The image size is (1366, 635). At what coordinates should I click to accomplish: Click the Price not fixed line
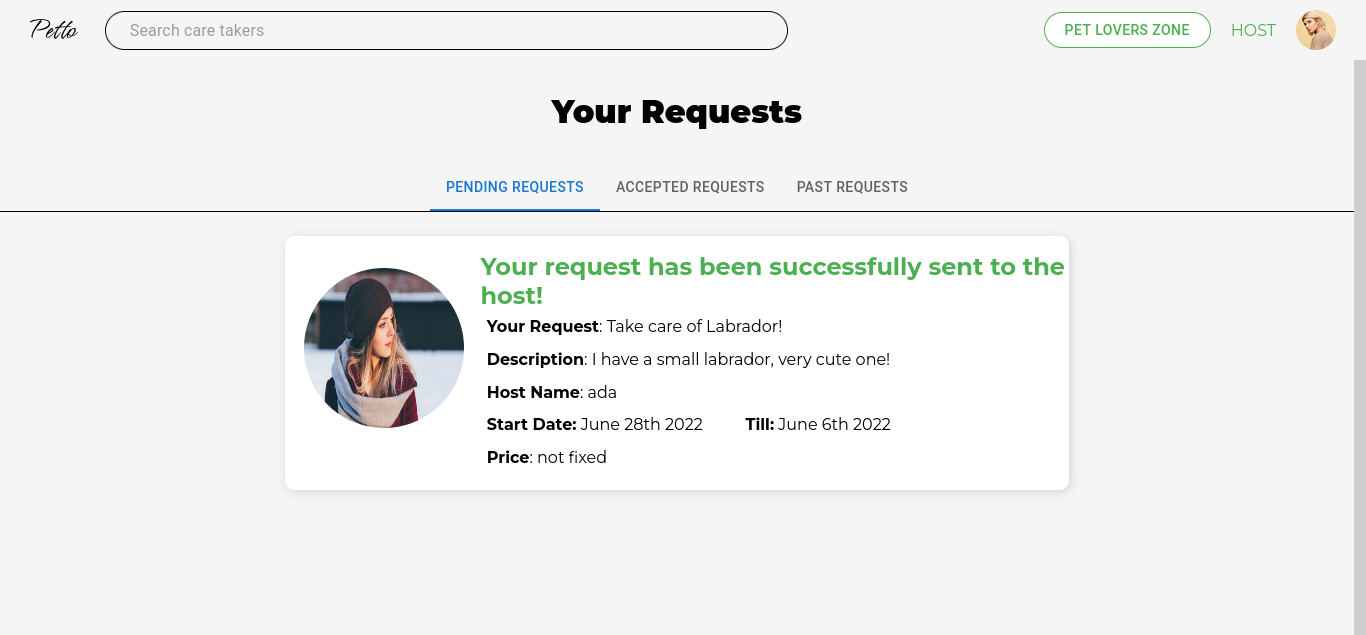(x=547, y=457)
